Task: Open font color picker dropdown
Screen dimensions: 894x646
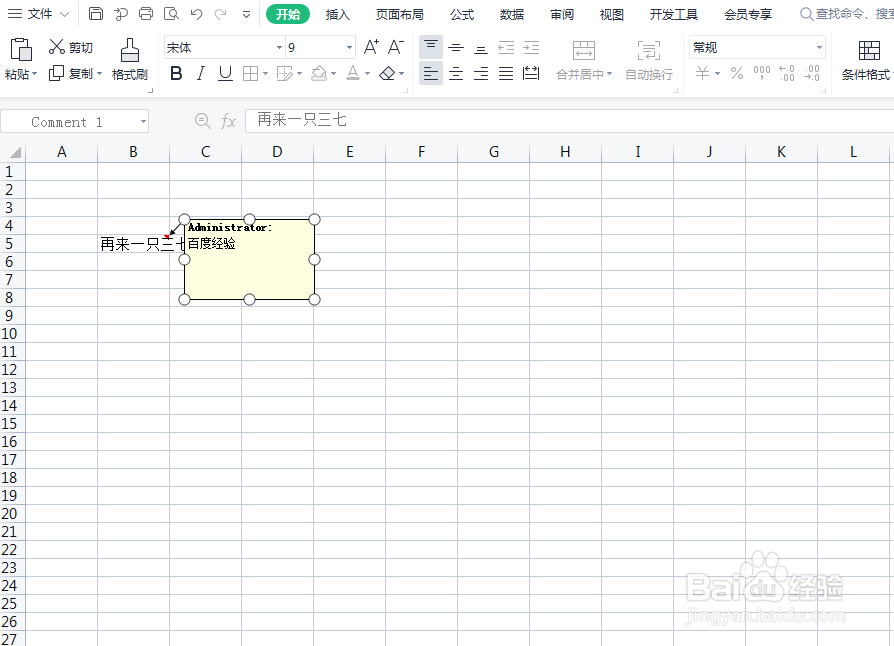Action: point(368,74)
